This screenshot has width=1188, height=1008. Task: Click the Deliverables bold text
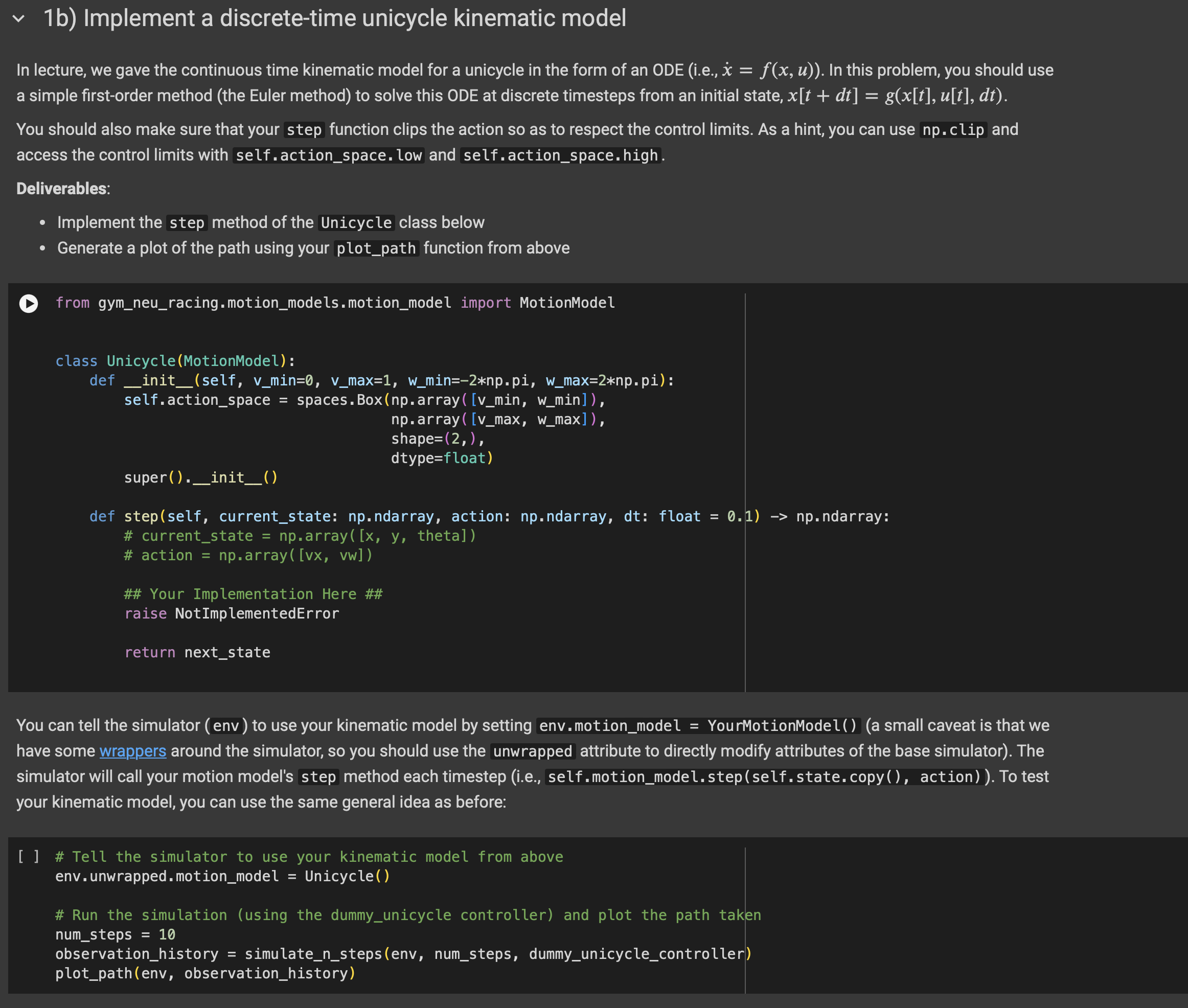click(62, 189)
